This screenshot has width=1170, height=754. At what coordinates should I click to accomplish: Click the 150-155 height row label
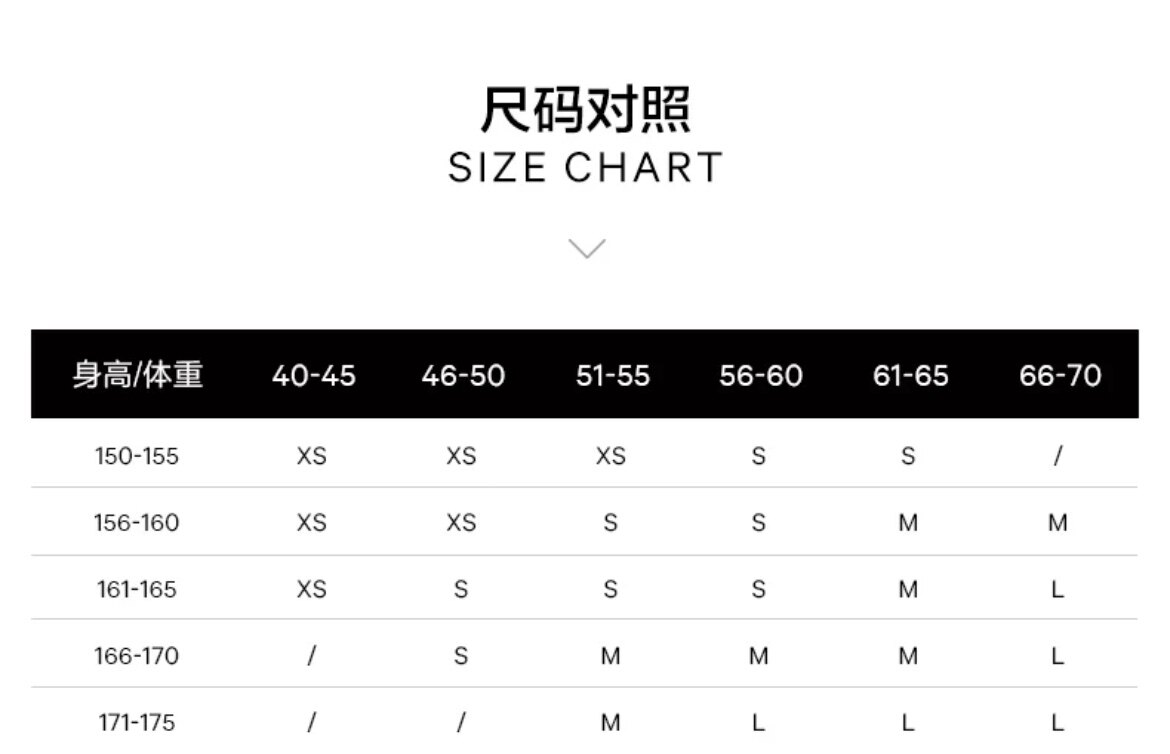137,456
